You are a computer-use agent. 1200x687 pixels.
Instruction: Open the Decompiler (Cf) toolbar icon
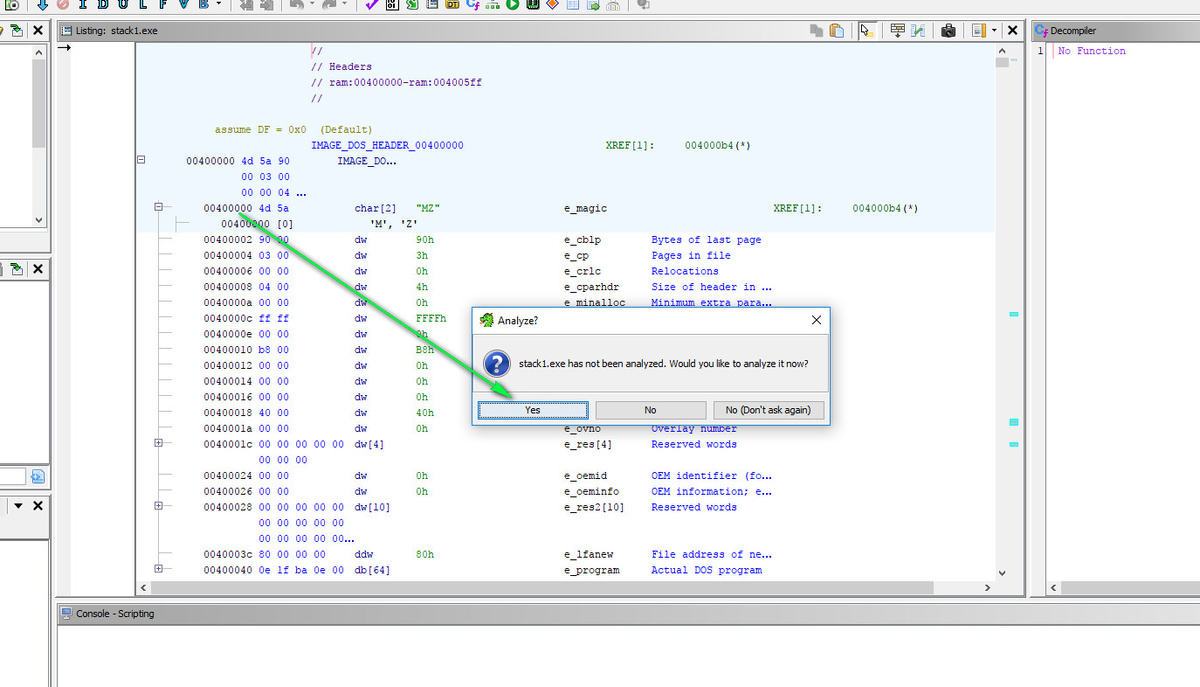(x=472, y=6)
